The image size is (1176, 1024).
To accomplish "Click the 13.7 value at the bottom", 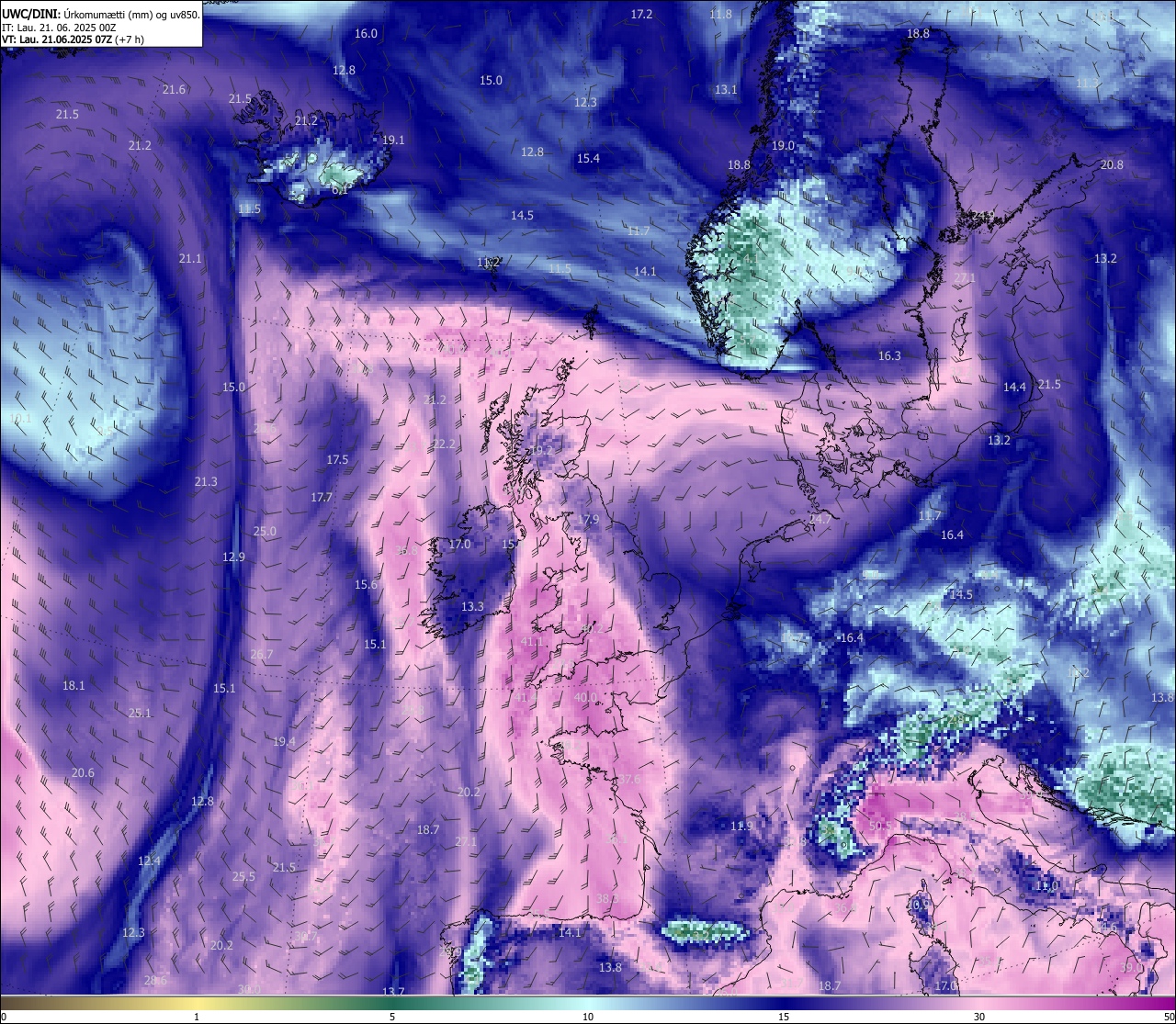I will point(393,991).
